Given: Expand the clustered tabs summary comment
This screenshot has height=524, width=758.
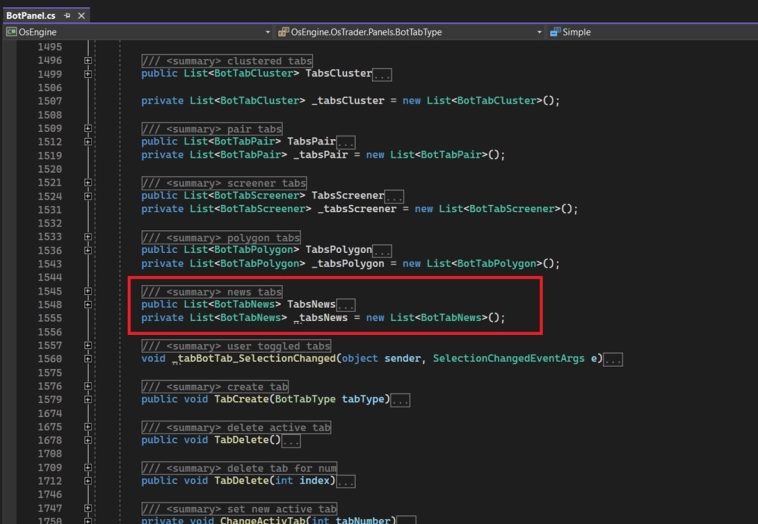Looking at the screenshot, I should [88, 61].
